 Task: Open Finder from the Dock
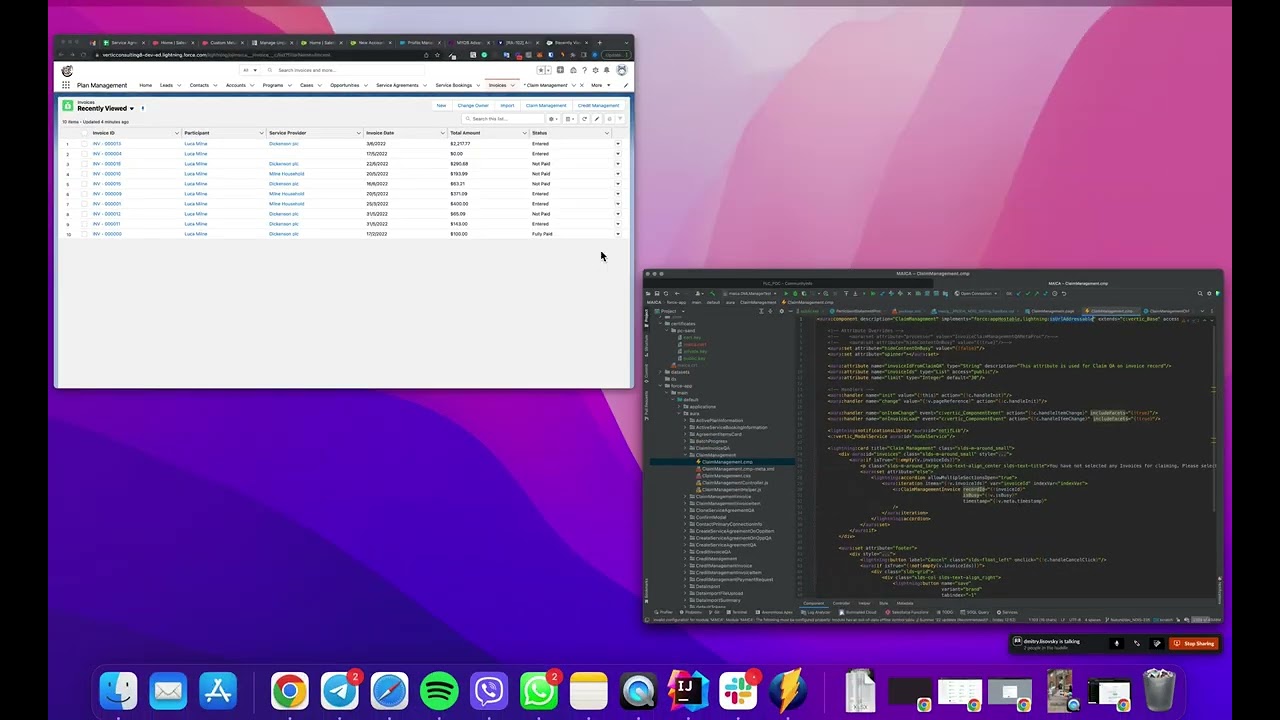(119, 691)
